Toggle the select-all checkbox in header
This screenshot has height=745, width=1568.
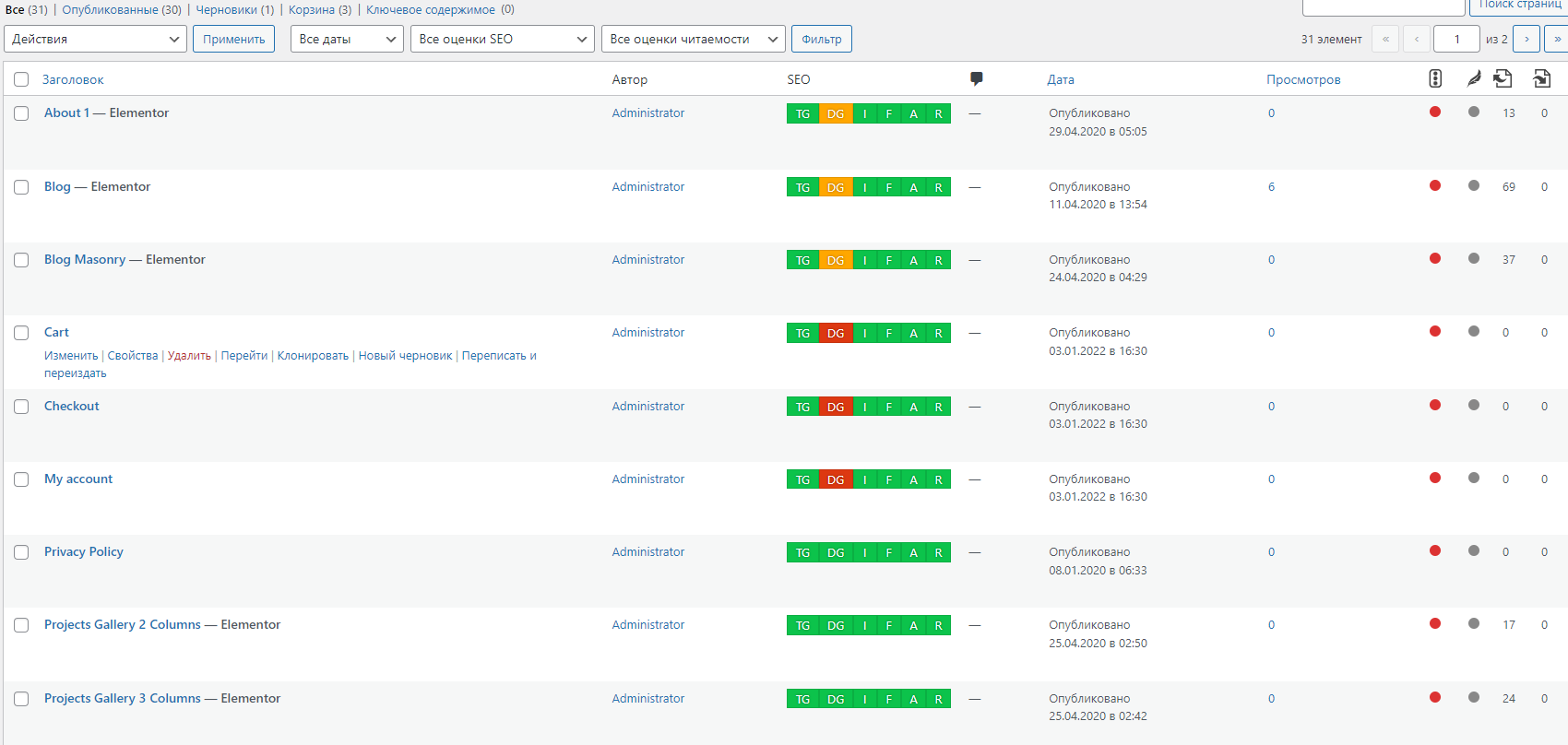(21, 79)
